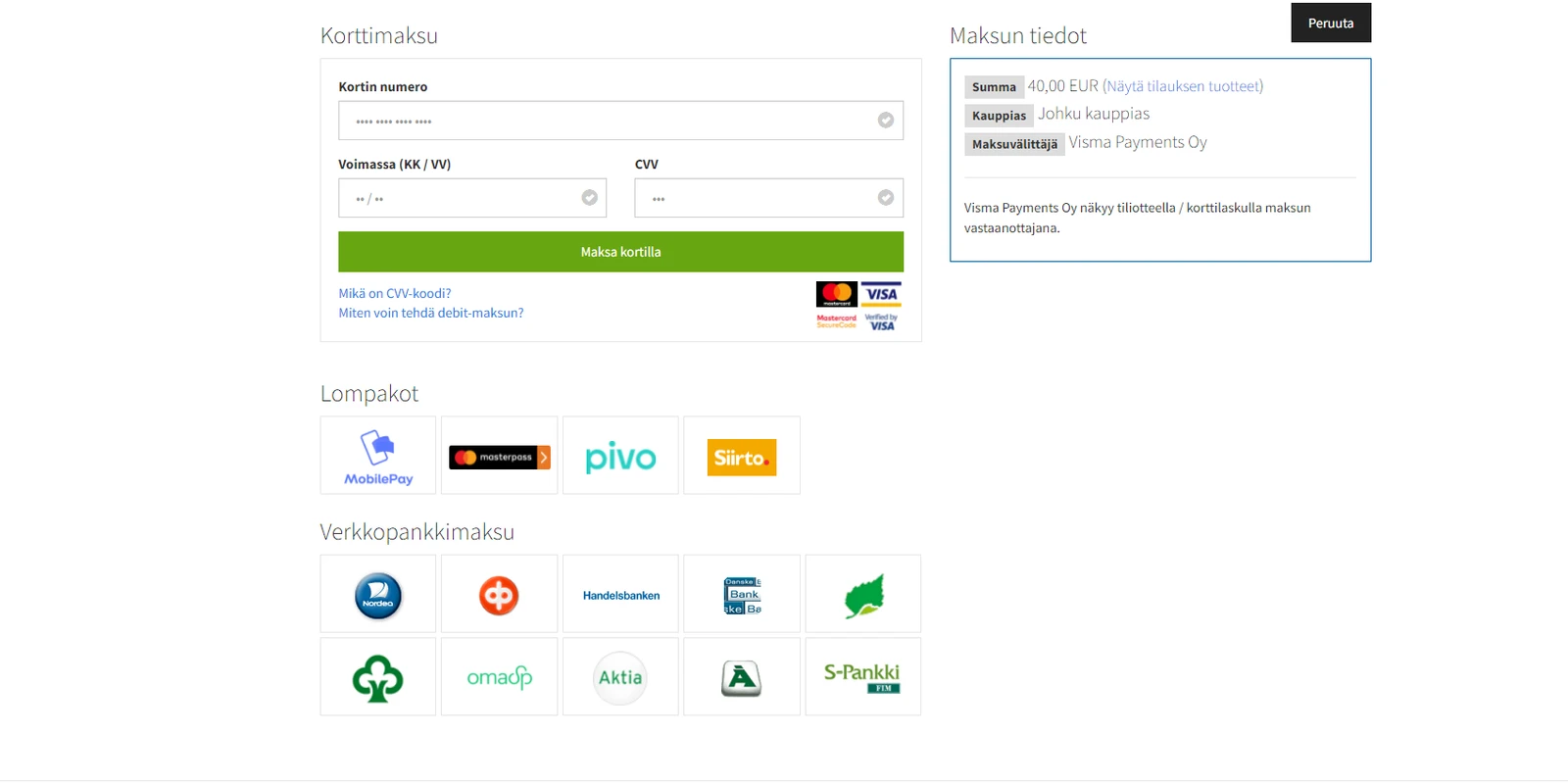Choose the orange OP bank logo

[x=500, y=594]
